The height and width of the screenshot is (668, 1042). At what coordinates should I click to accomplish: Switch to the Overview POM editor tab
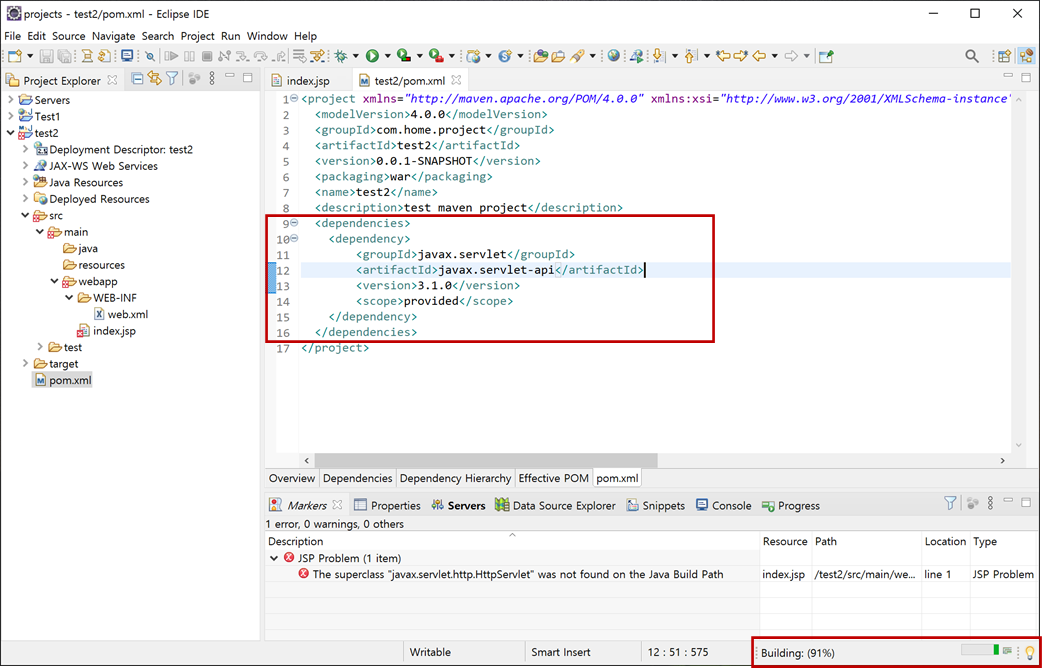292,478
